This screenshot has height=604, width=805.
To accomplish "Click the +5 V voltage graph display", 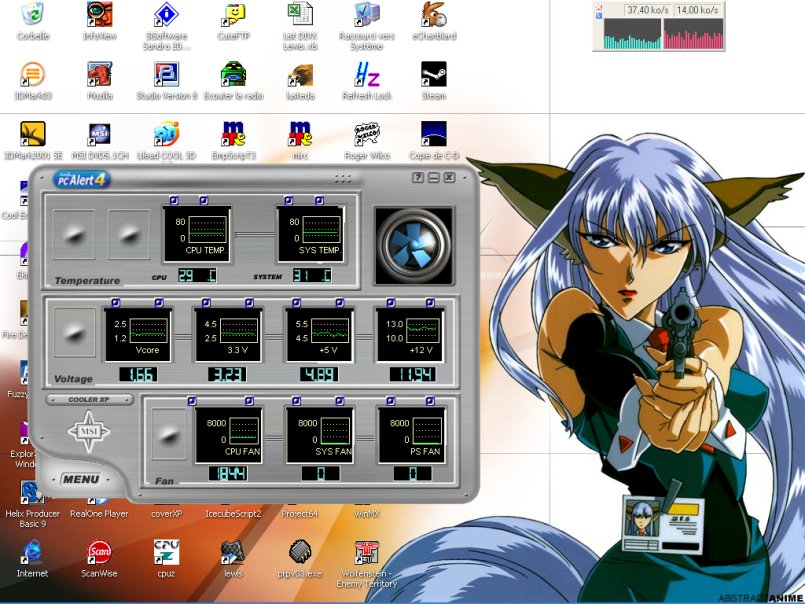I will (319, 334).
